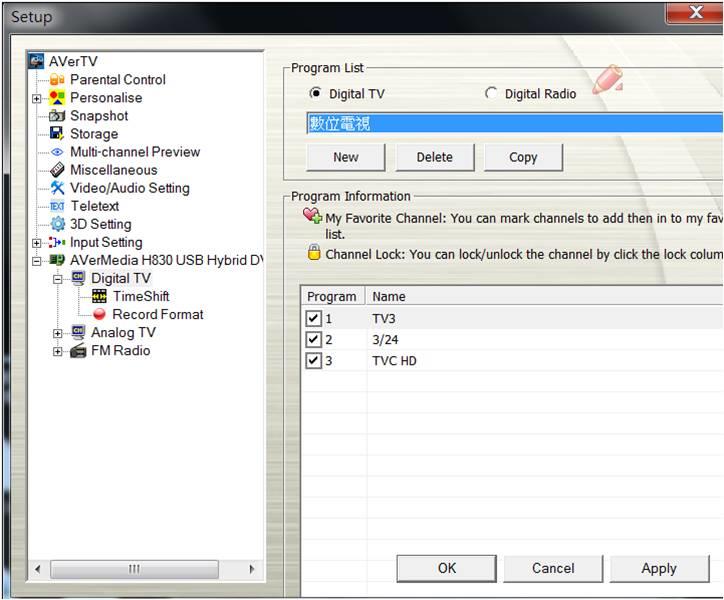Viewport: 724px width, 600px height.
Task: Click the AVerMedia H830 device icon
Action: click(x=57, y=260)
